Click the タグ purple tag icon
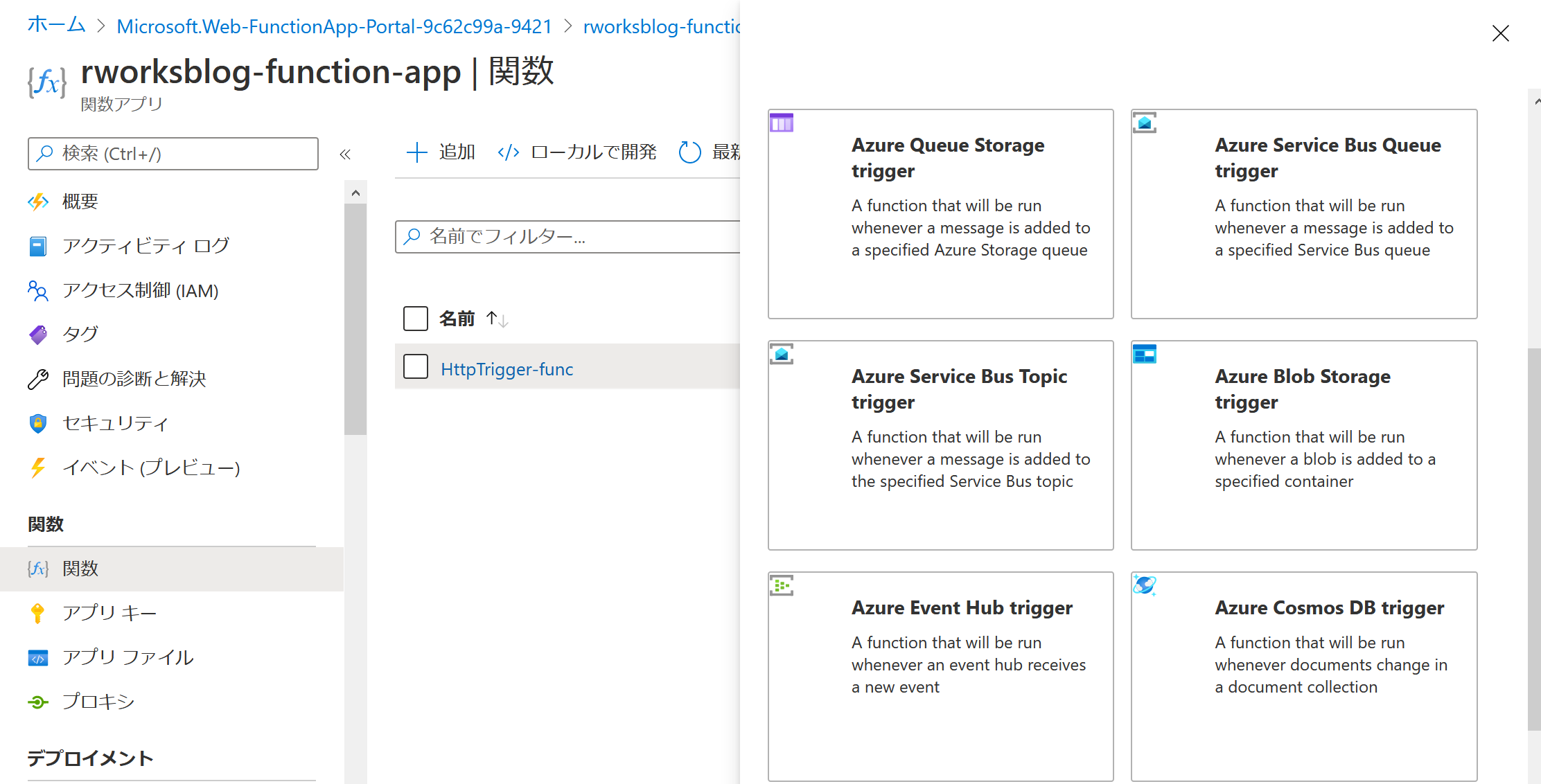 [38, 335]
